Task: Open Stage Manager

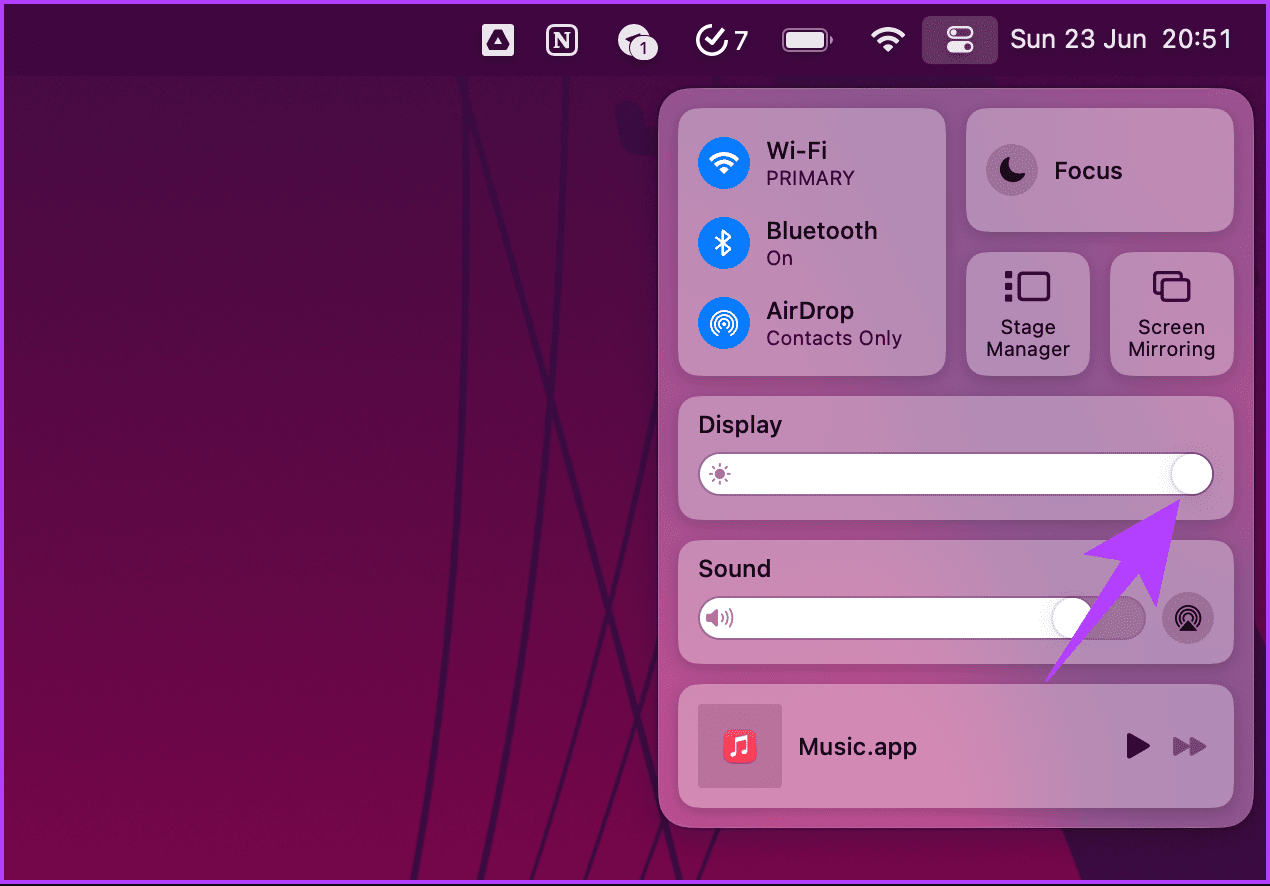Action: (x=1028, y=313)
